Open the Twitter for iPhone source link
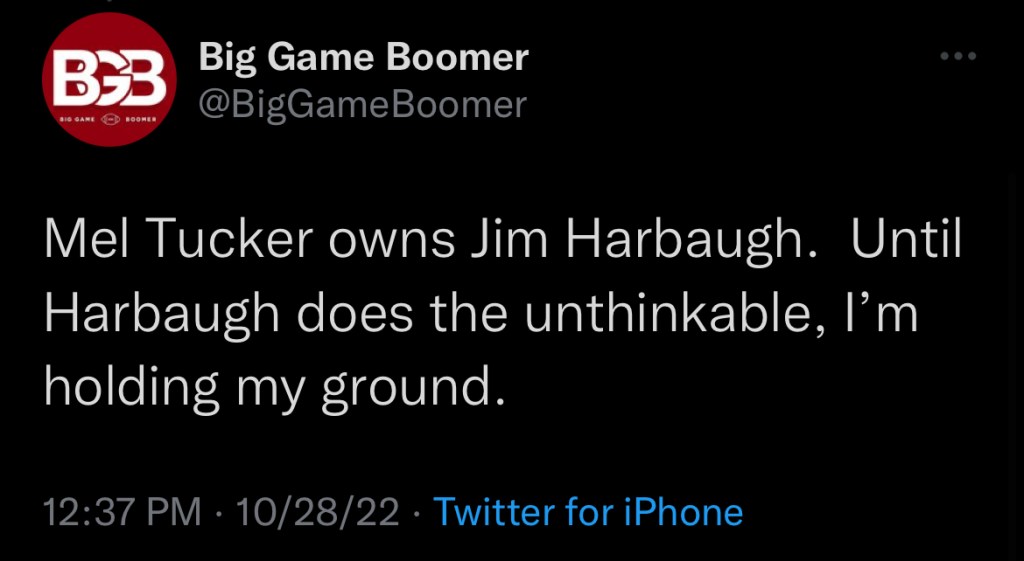The width and height of the screenshot is (1024, 561). (x=588, y=512)
